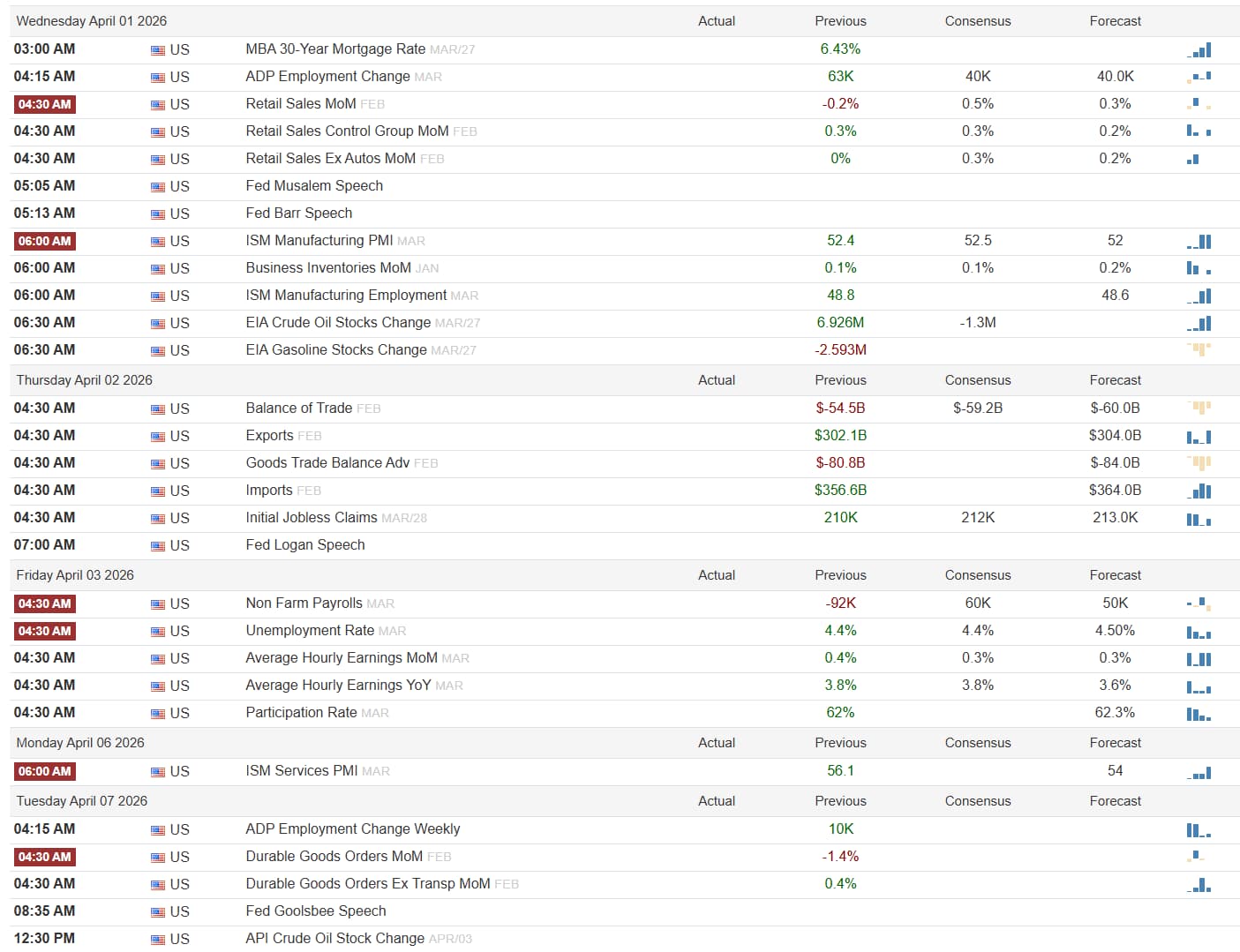Open chart icon for EIA Gasoline Stocks Change

click(x=1199, y=350)
